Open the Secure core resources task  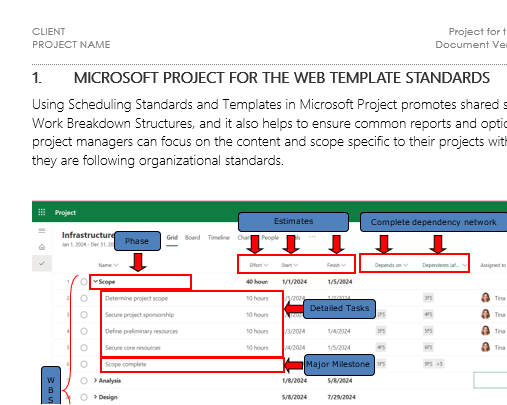coord(133,348)
